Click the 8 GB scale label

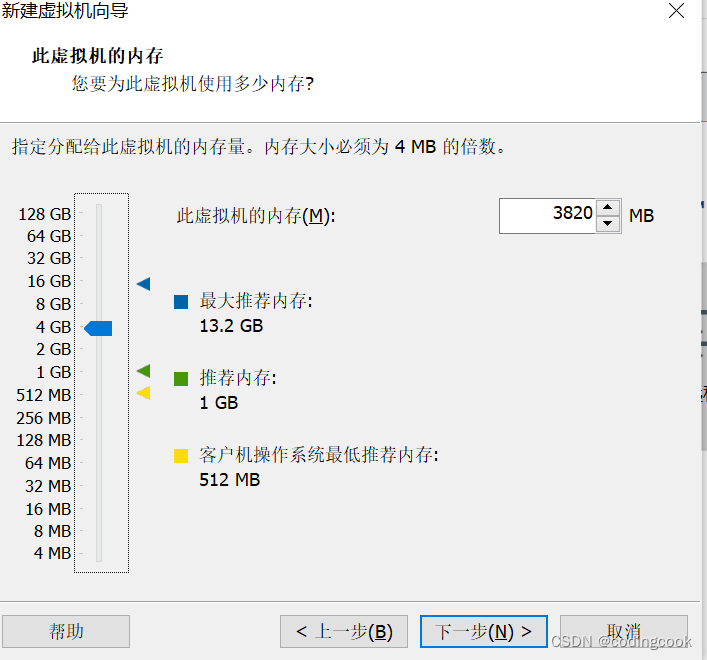(53, 304)
